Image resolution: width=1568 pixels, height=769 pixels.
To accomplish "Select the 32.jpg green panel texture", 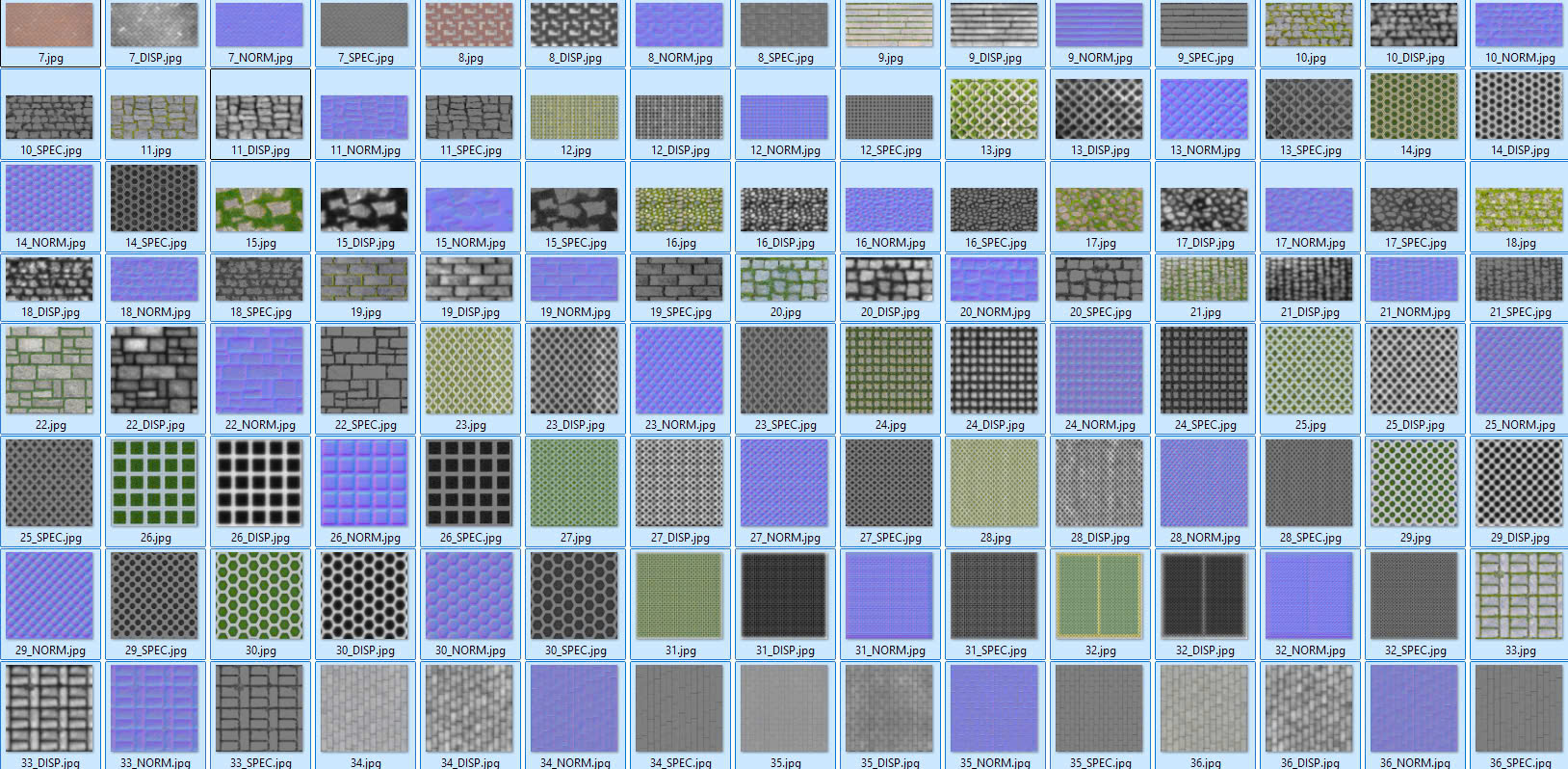I will click(x=1099, y=596).
